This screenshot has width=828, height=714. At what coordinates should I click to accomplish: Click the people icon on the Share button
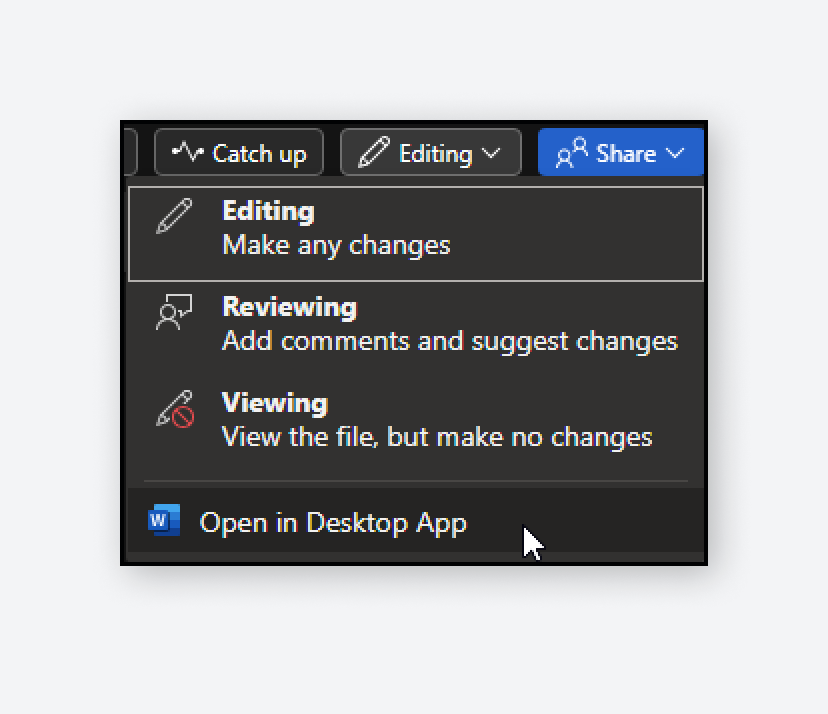(x=572, y=151)
